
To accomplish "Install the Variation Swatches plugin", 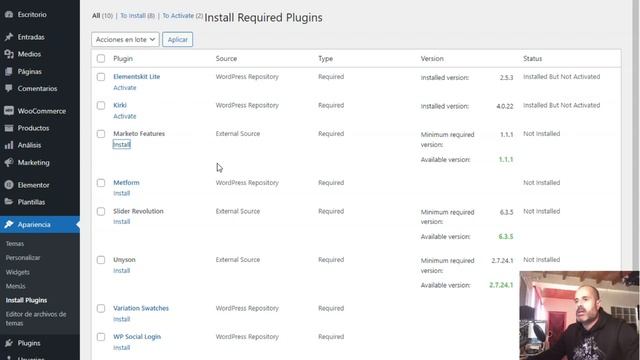I will pos(122,319).
